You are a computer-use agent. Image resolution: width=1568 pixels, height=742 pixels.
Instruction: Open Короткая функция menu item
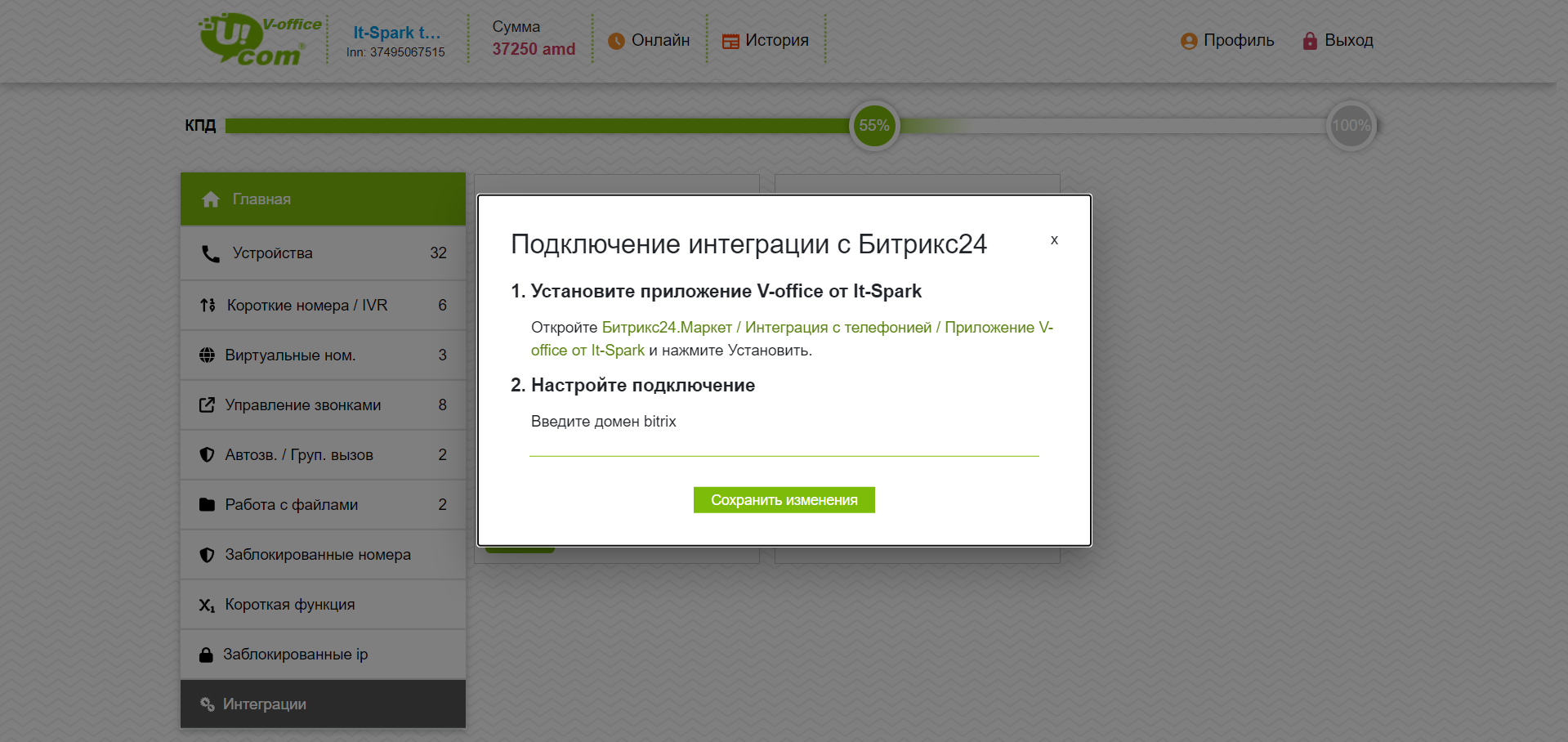pos(323,604)
